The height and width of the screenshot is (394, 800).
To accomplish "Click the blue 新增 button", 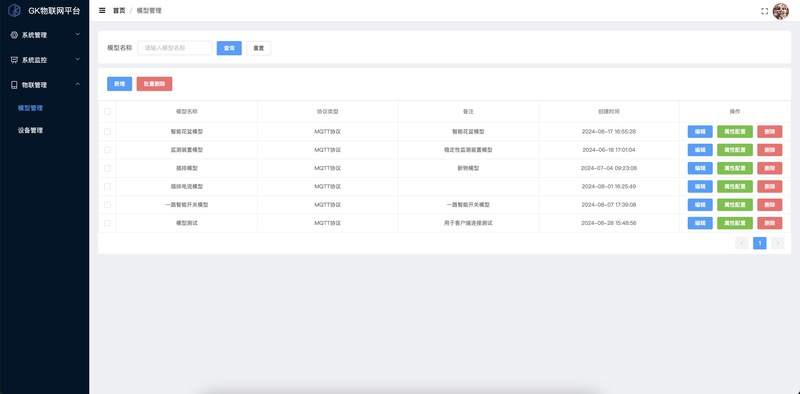I will [119, 84].
